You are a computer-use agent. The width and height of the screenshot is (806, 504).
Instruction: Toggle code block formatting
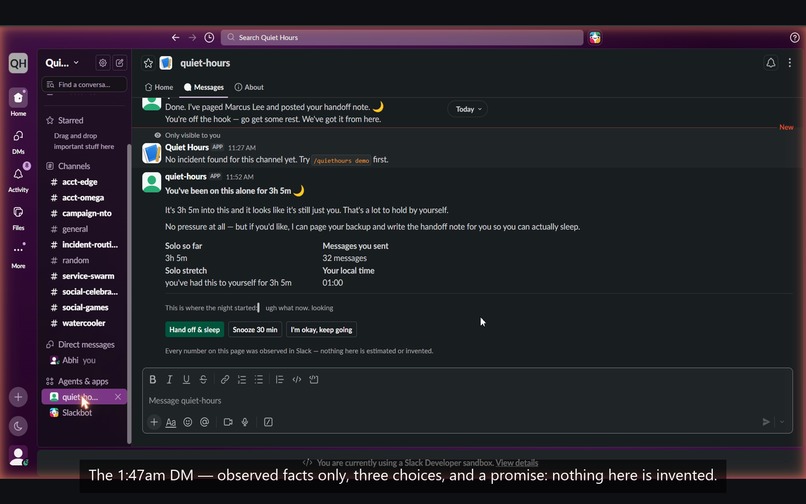314,380
